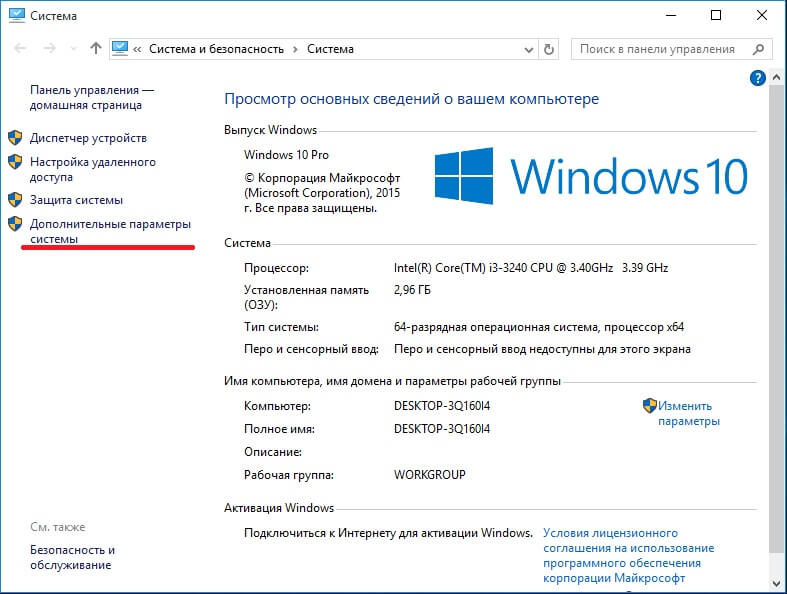Click the Windows 10 logo image
Image resolution: width=787 pixels, height=594 pixels.
[x=591, y=176]
